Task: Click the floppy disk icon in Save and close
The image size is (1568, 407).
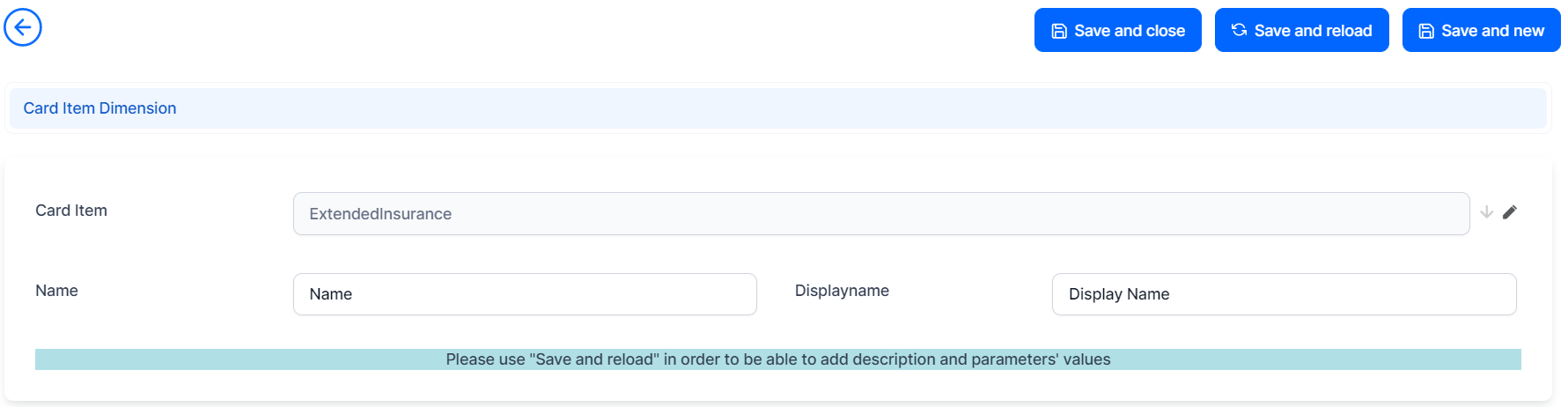Action: (1059, 31)
